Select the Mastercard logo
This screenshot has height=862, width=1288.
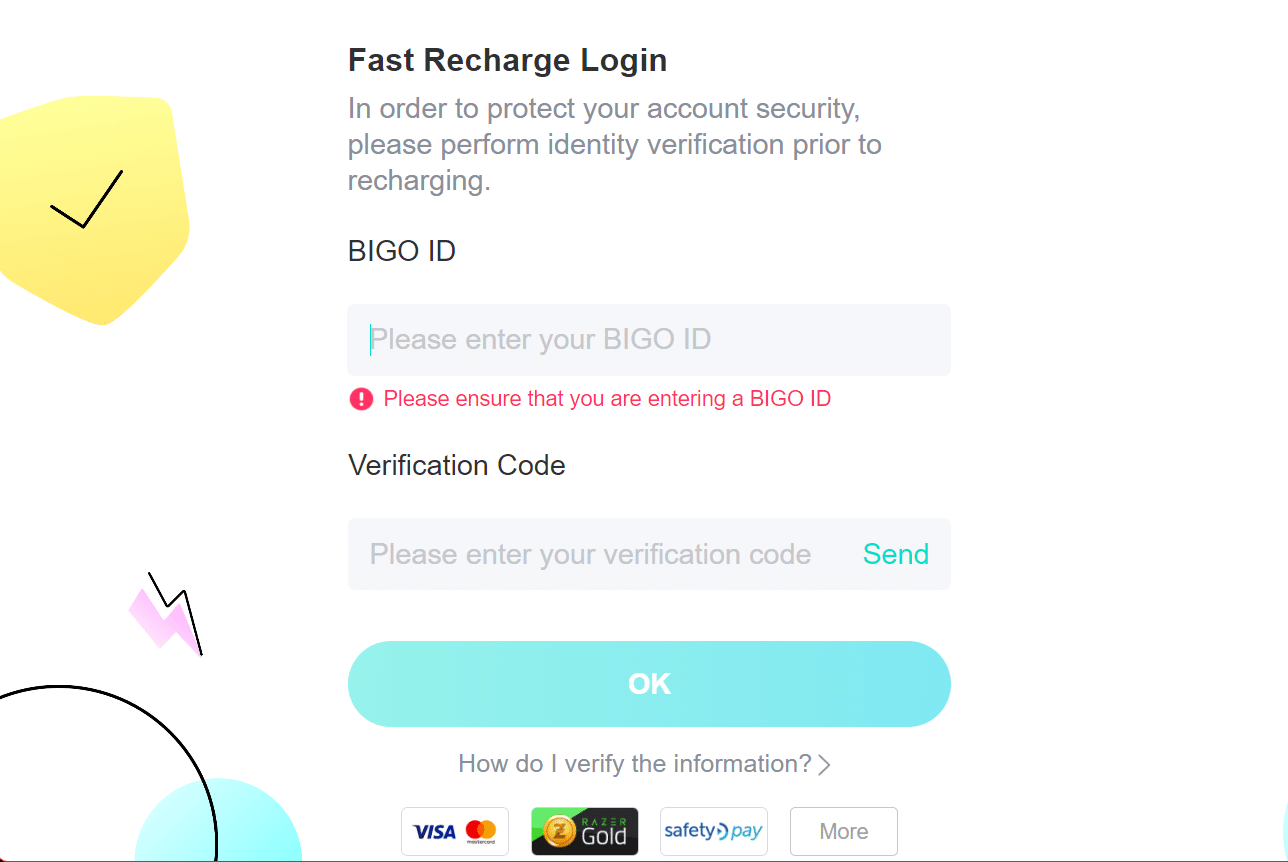coord(479,831)
